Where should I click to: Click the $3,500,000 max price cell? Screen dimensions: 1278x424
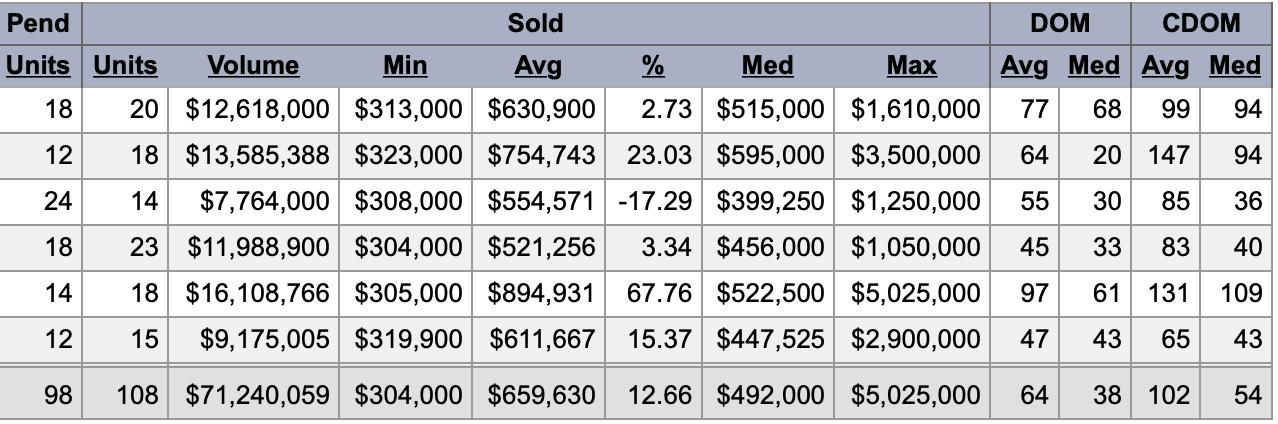(915, 155)
